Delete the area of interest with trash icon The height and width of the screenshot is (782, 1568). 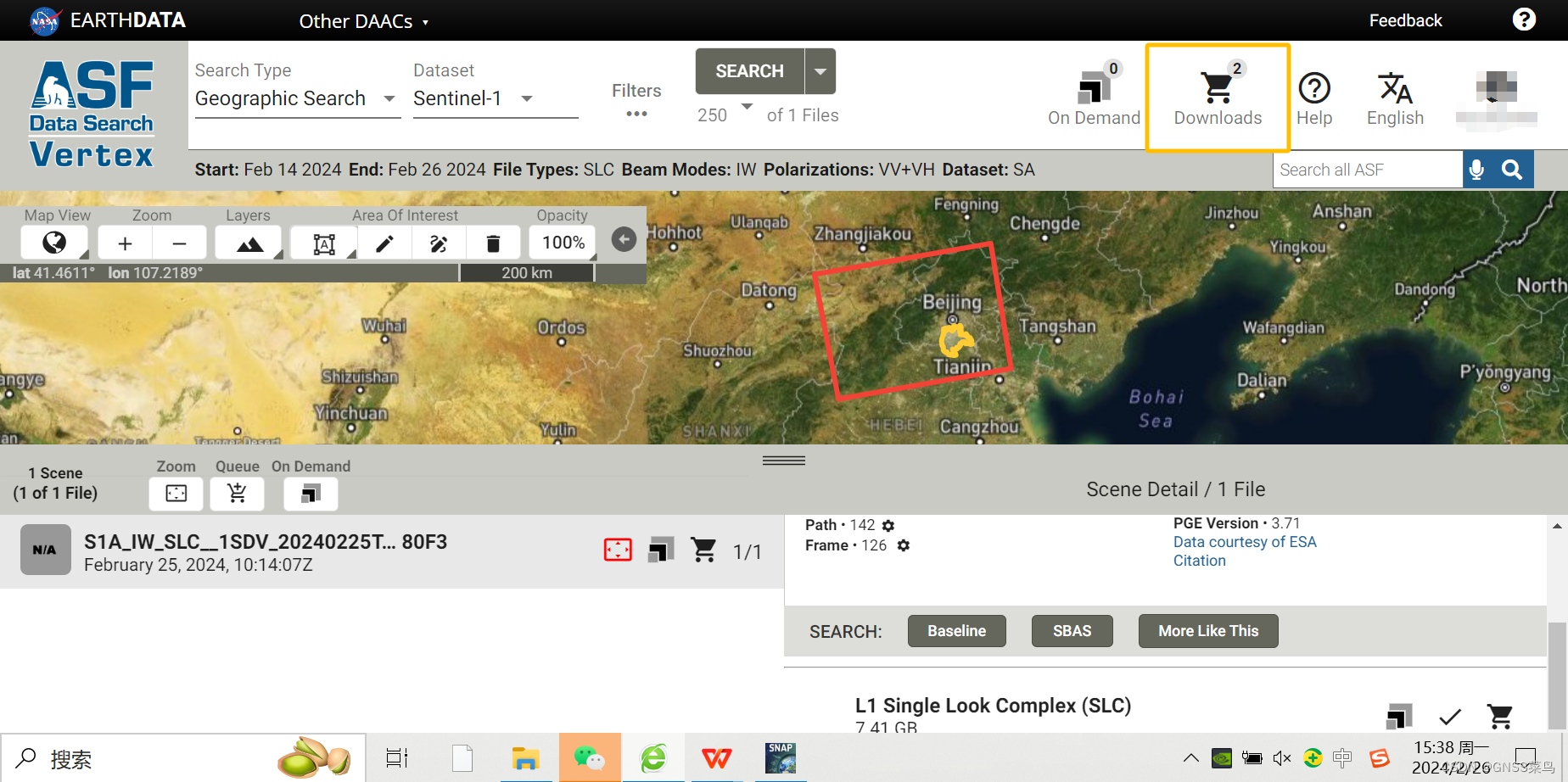click(493, 243)
